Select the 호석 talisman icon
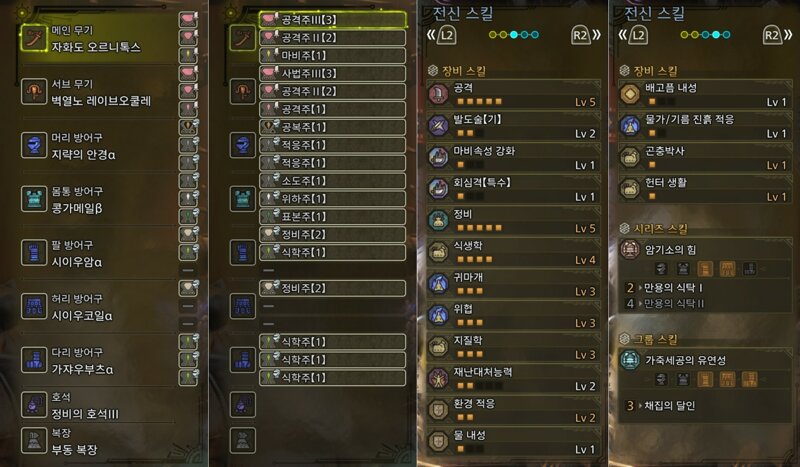800x467 pixels. 34,405
